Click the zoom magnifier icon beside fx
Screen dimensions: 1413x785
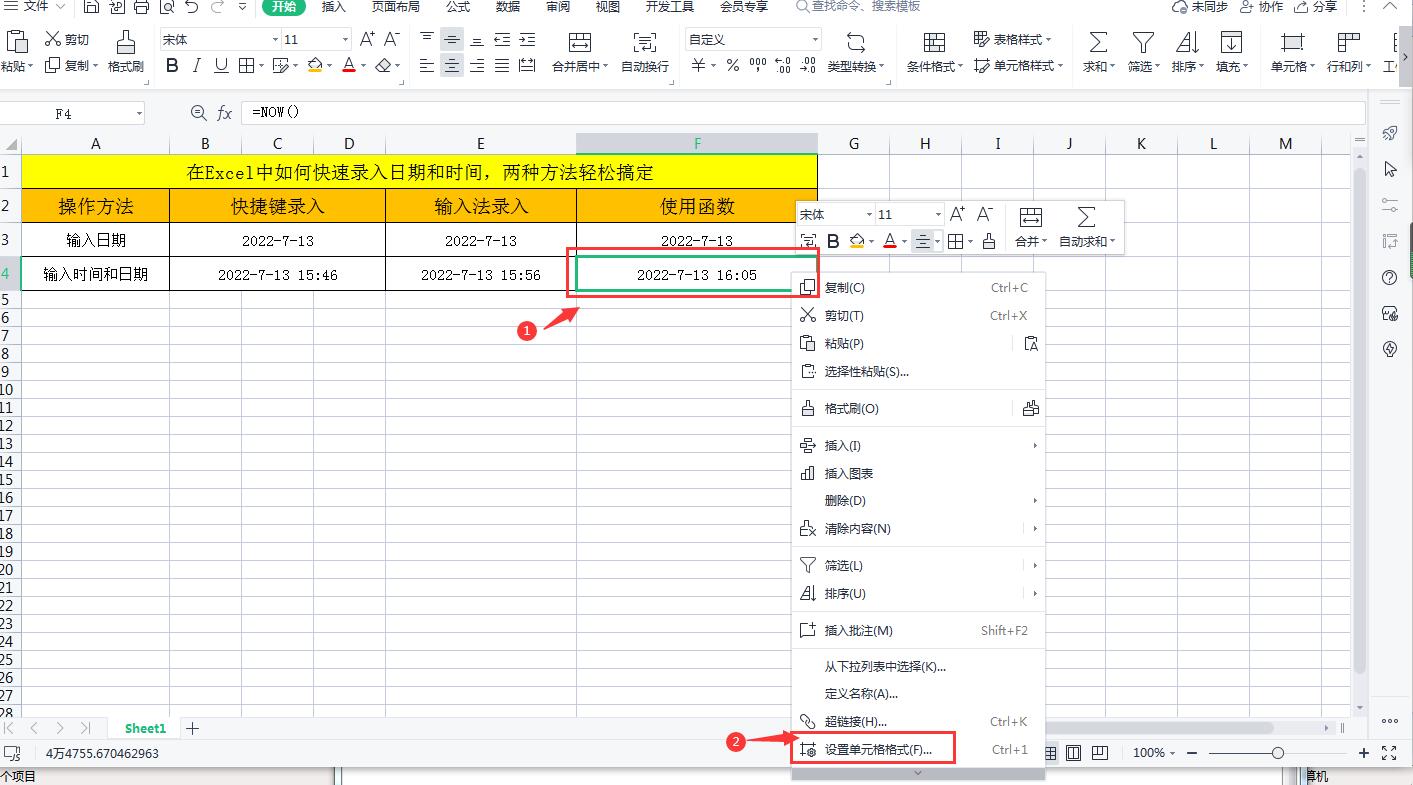tap(198, 113)
